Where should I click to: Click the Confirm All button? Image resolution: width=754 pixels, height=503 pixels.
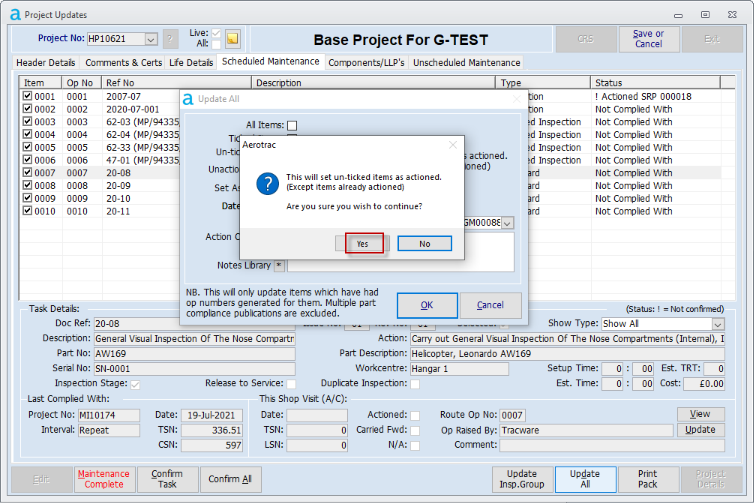pyautogui.click(x=230, y=479)
